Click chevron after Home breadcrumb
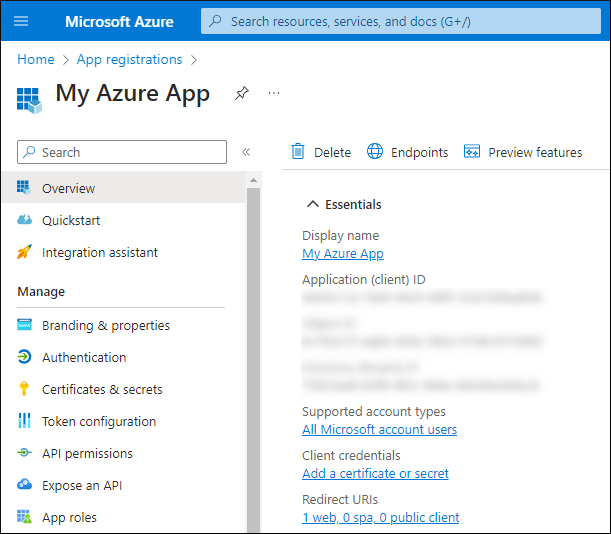This screenshot has width=611, height=534. tap(65, 60)
